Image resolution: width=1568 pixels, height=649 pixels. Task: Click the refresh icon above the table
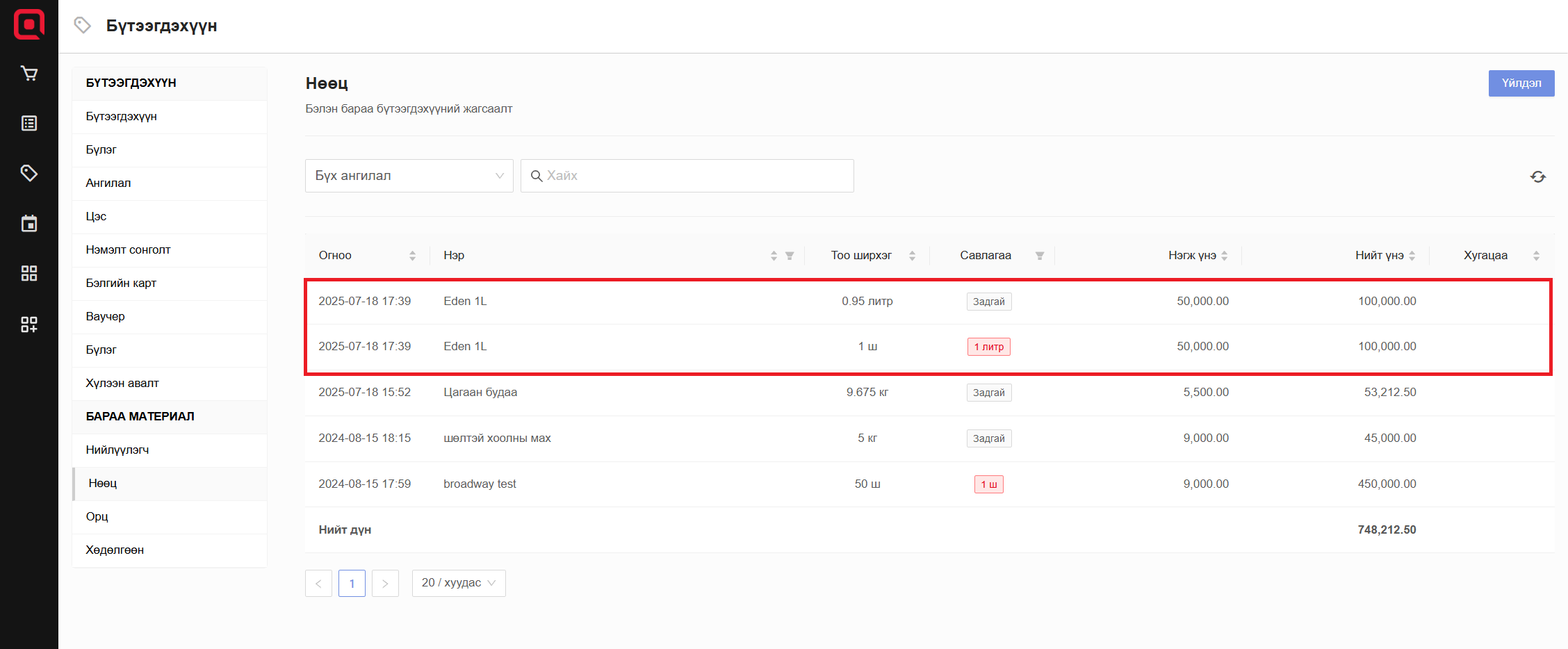[x=1537, y=176]
